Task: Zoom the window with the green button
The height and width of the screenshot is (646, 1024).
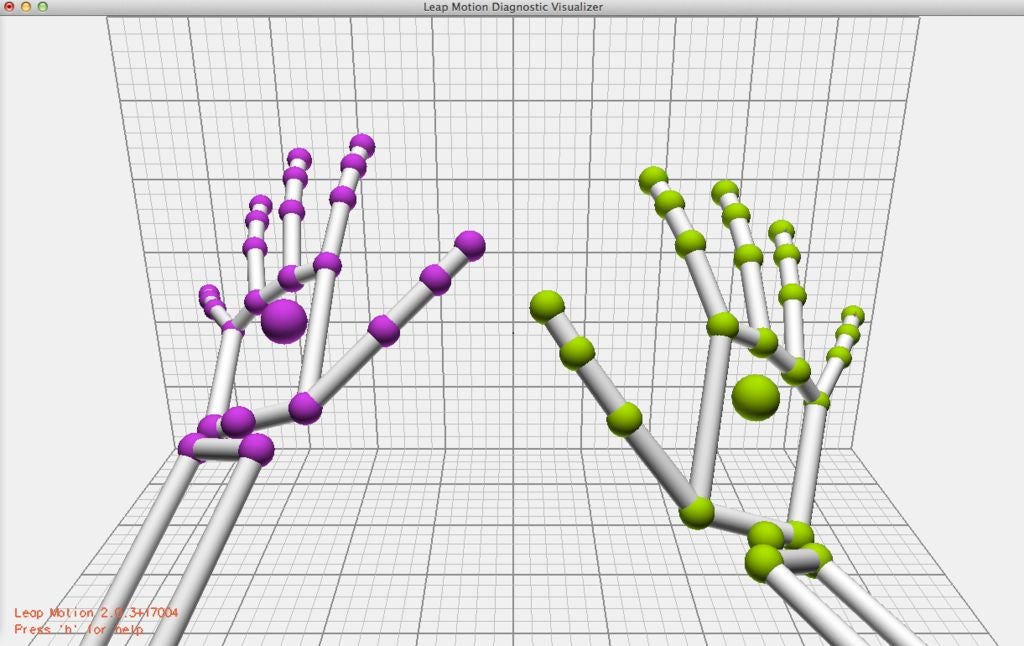Action: pos(42,7)
